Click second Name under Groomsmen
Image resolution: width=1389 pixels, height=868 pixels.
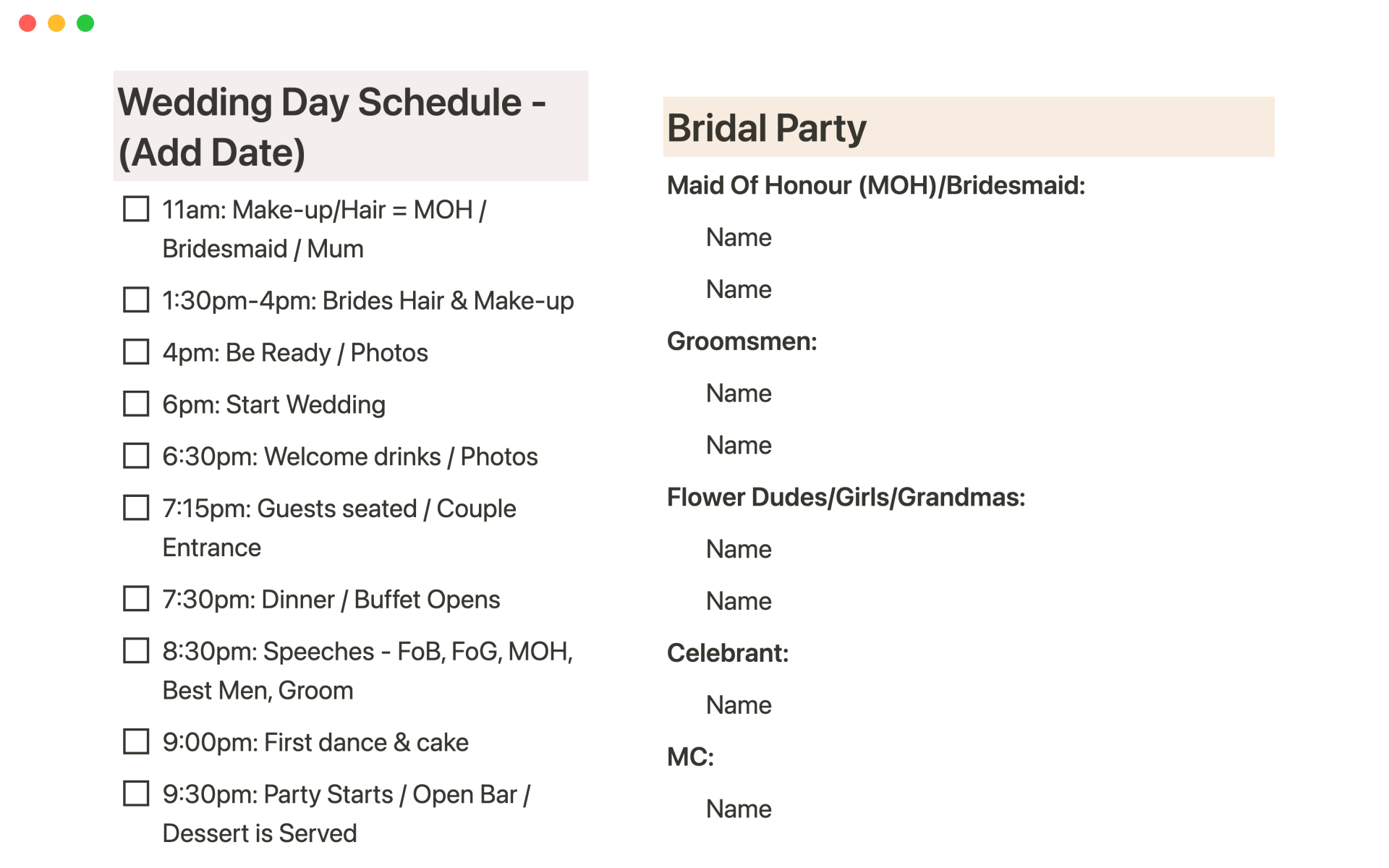click(x=739, y=445)
